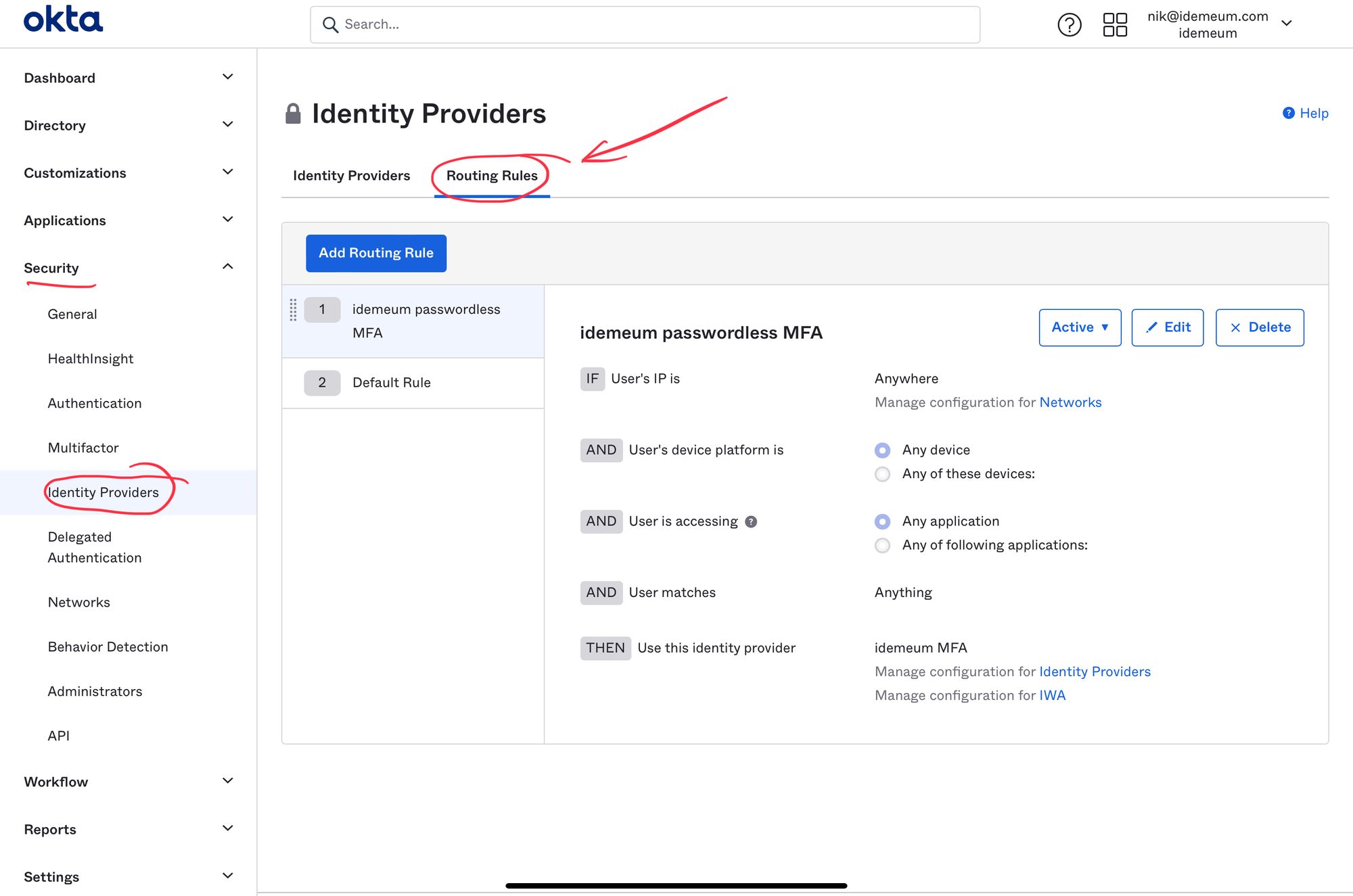The width and height of the screenshot is (1353, 896).
Task: Follow the Networks configuration link
Action: (x=1070, y=403)
